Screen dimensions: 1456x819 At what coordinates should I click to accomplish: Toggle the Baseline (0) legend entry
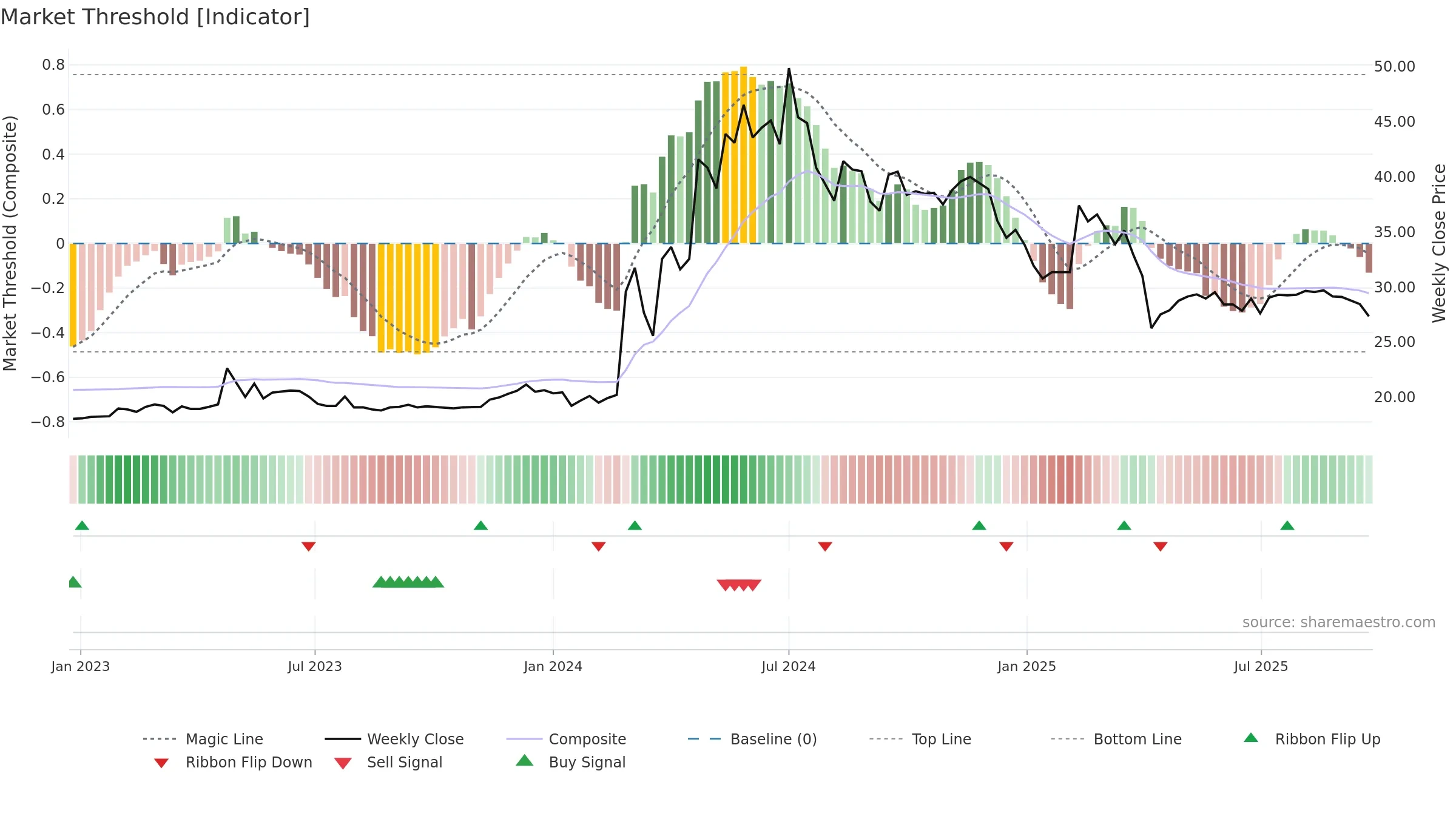(x=752, y=739)
